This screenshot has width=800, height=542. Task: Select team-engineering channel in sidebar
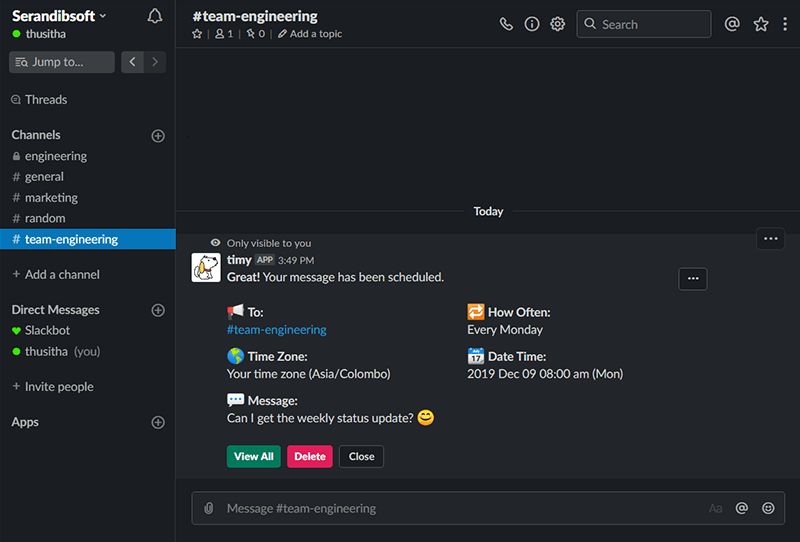88,239
